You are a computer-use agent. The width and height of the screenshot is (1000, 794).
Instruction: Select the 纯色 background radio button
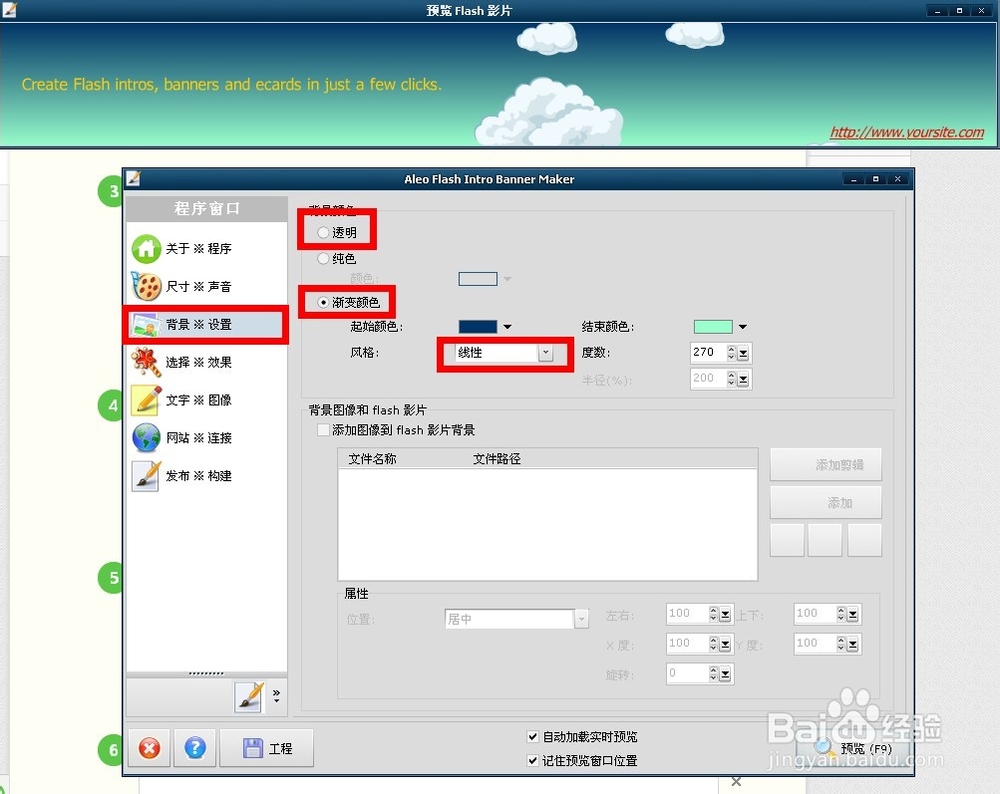click(323, 258)
